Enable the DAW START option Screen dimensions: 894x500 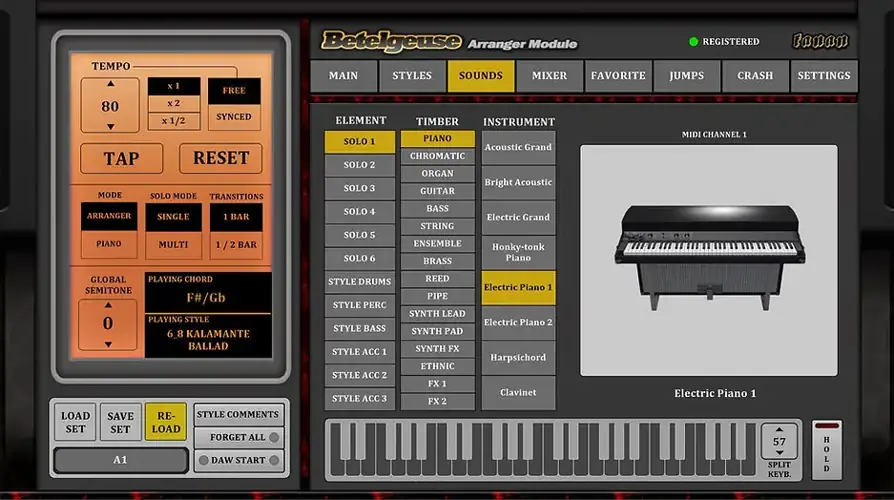[x=239, y=461]
